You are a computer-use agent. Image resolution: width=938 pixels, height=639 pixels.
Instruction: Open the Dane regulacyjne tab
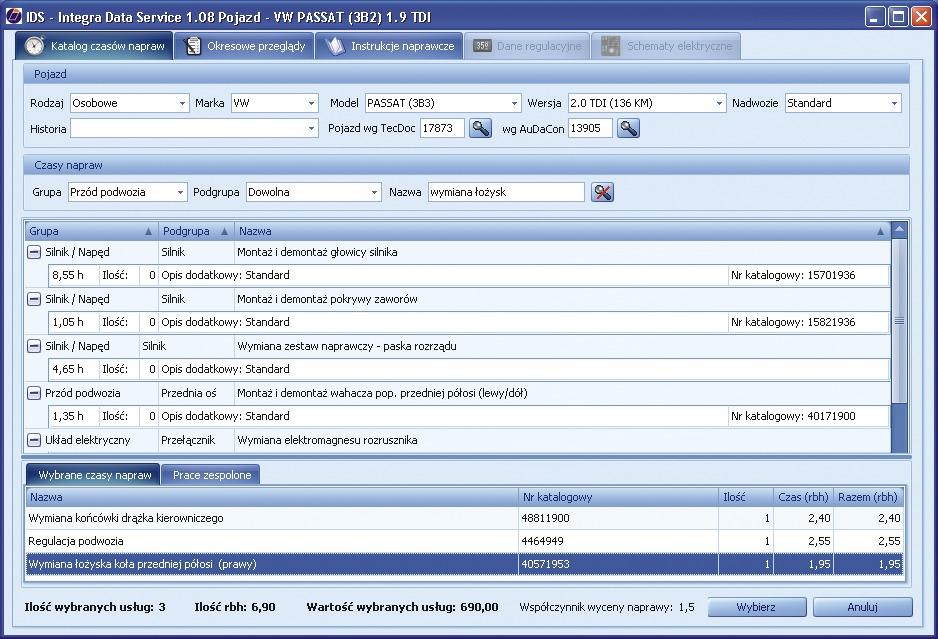(527, 46)
